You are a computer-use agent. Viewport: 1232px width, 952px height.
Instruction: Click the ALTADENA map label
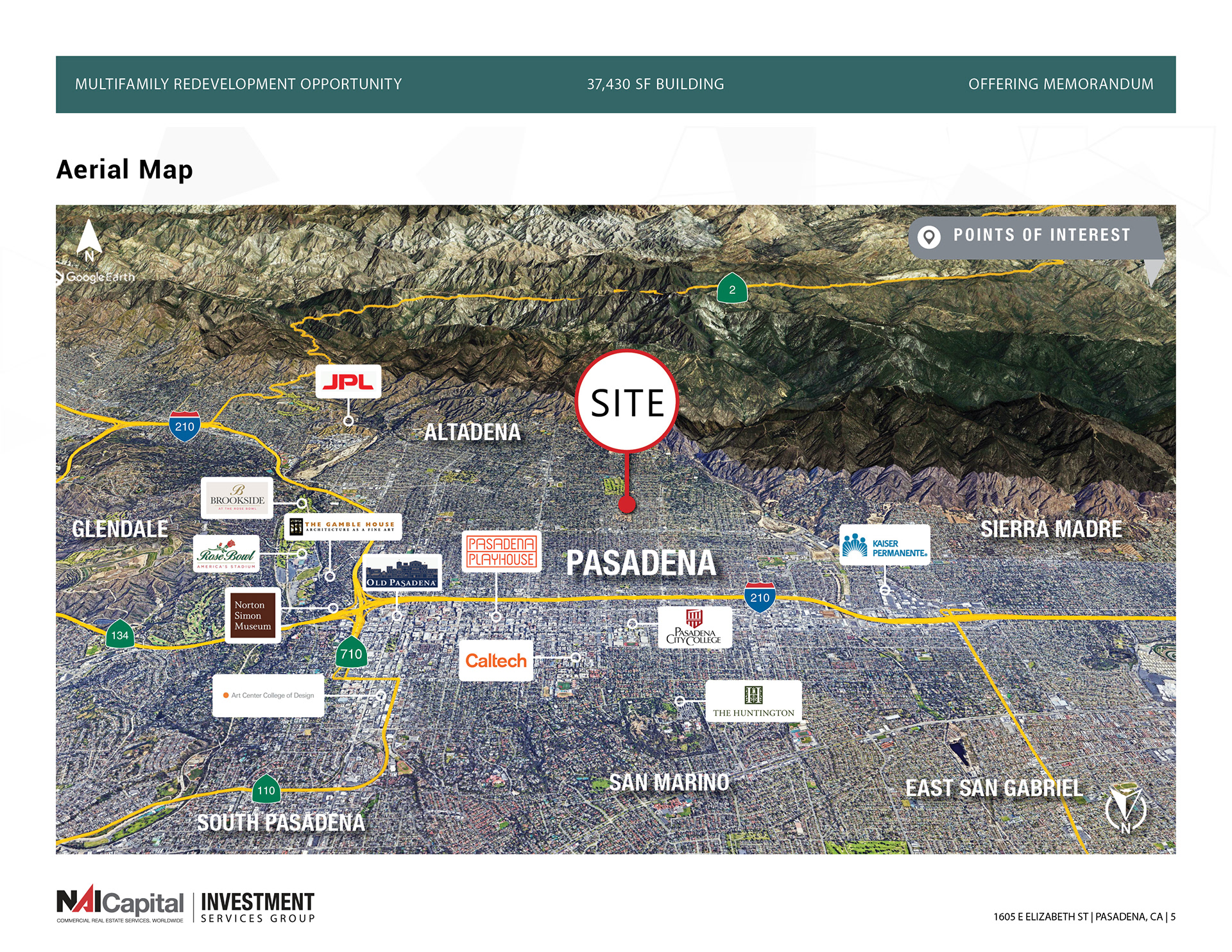pos(472,432)
